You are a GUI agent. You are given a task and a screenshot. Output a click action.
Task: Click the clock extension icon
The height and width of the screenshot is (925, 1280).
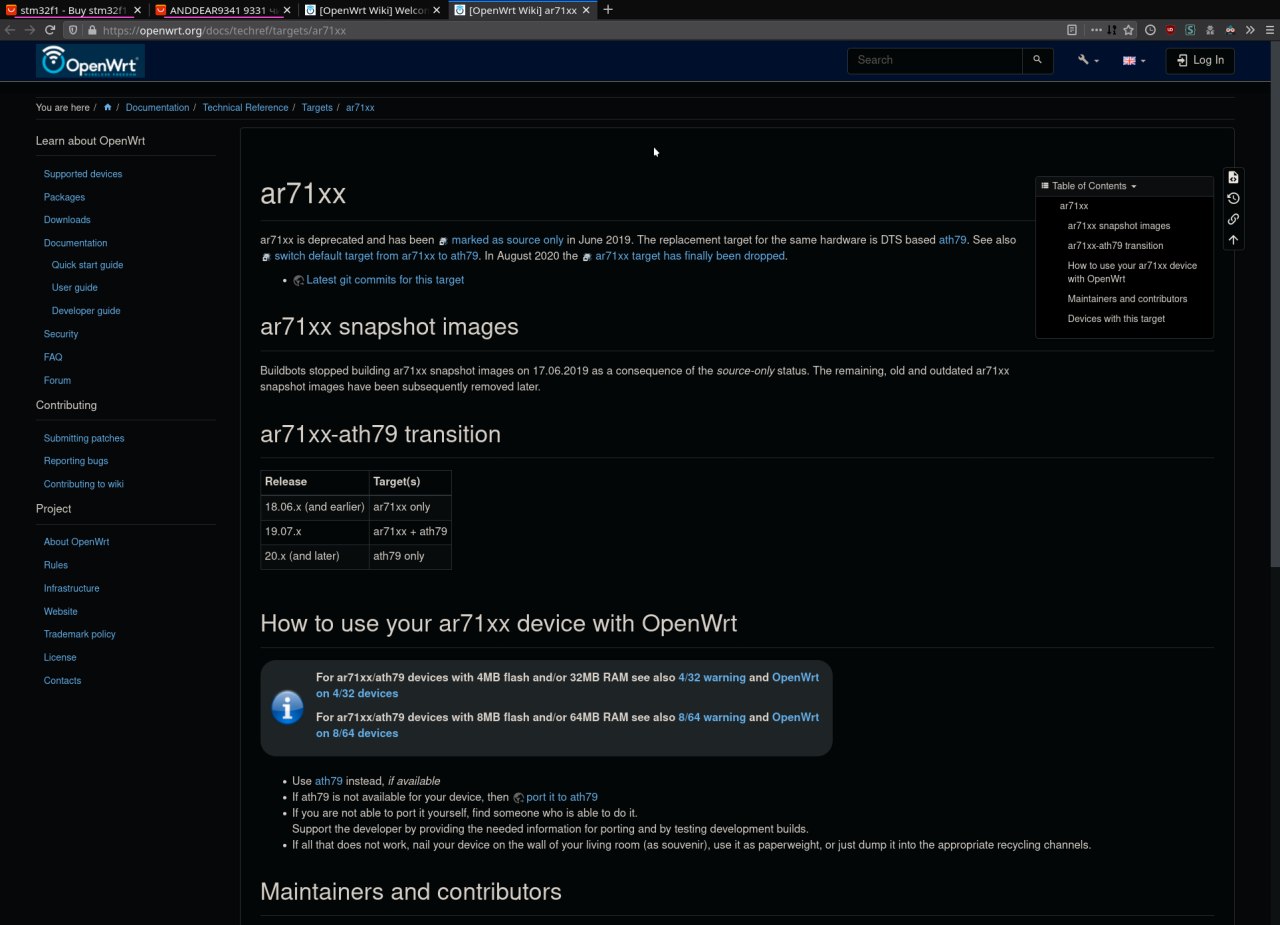(1150, 30)
